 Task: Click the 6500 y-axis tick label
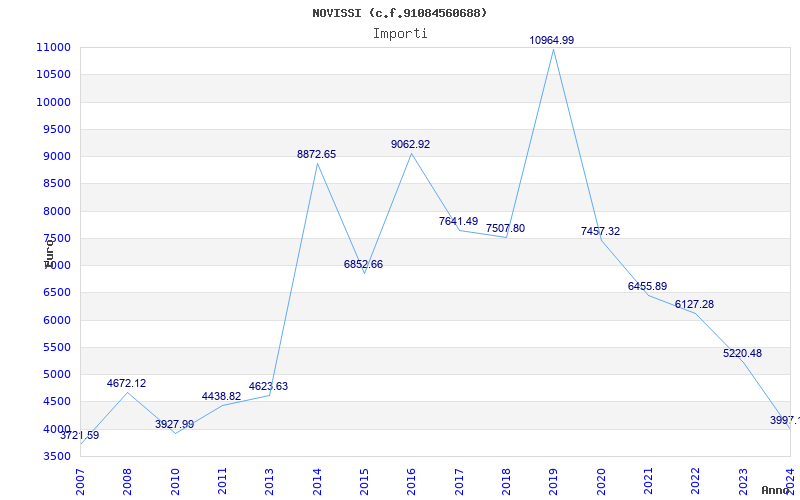(x=56, y=292)
